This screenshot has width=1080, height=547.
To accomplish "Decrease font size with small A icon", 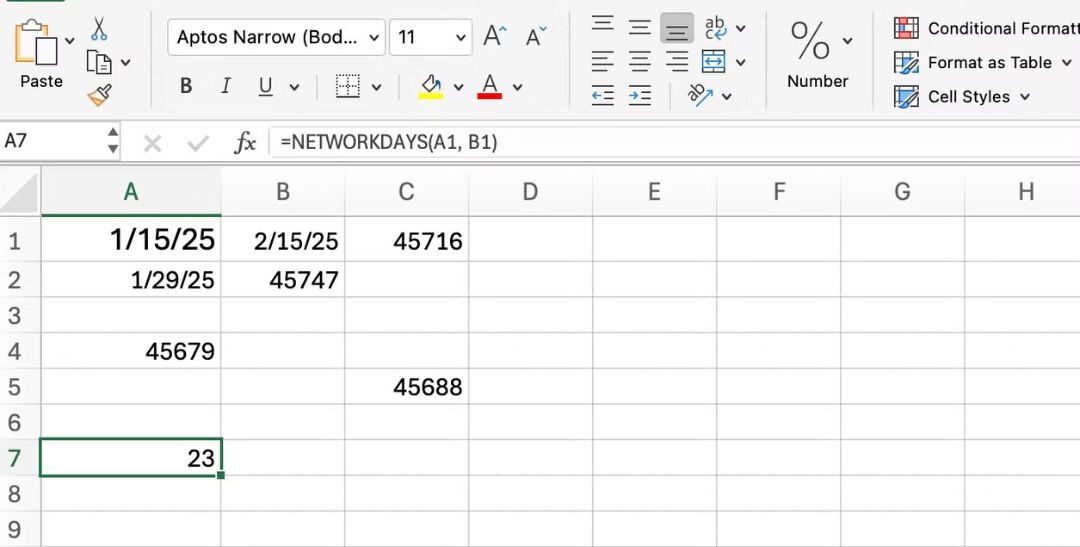I will [x=535, y=36].
